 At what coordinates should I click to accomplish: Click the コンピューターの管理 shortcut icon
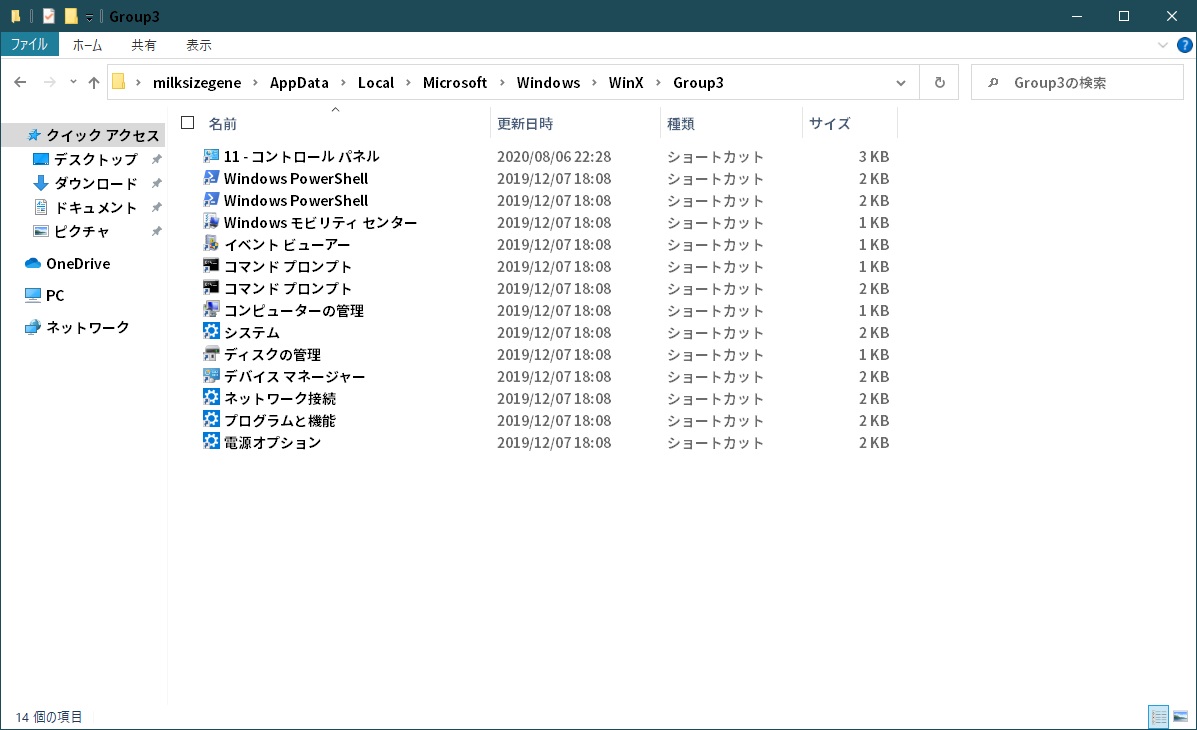211,310
